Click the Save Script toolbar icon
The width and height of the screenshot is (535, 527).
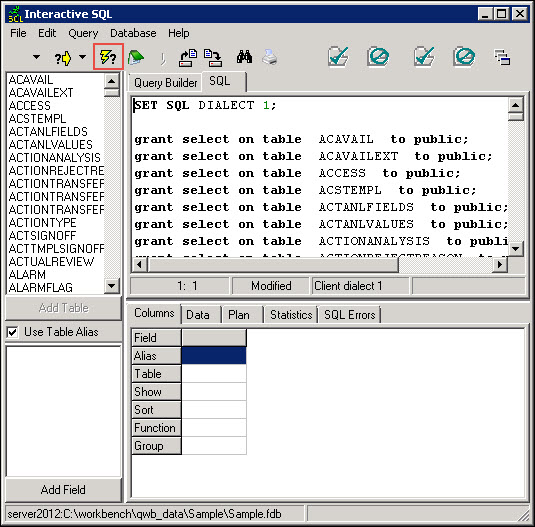click(x=213, y=58)
